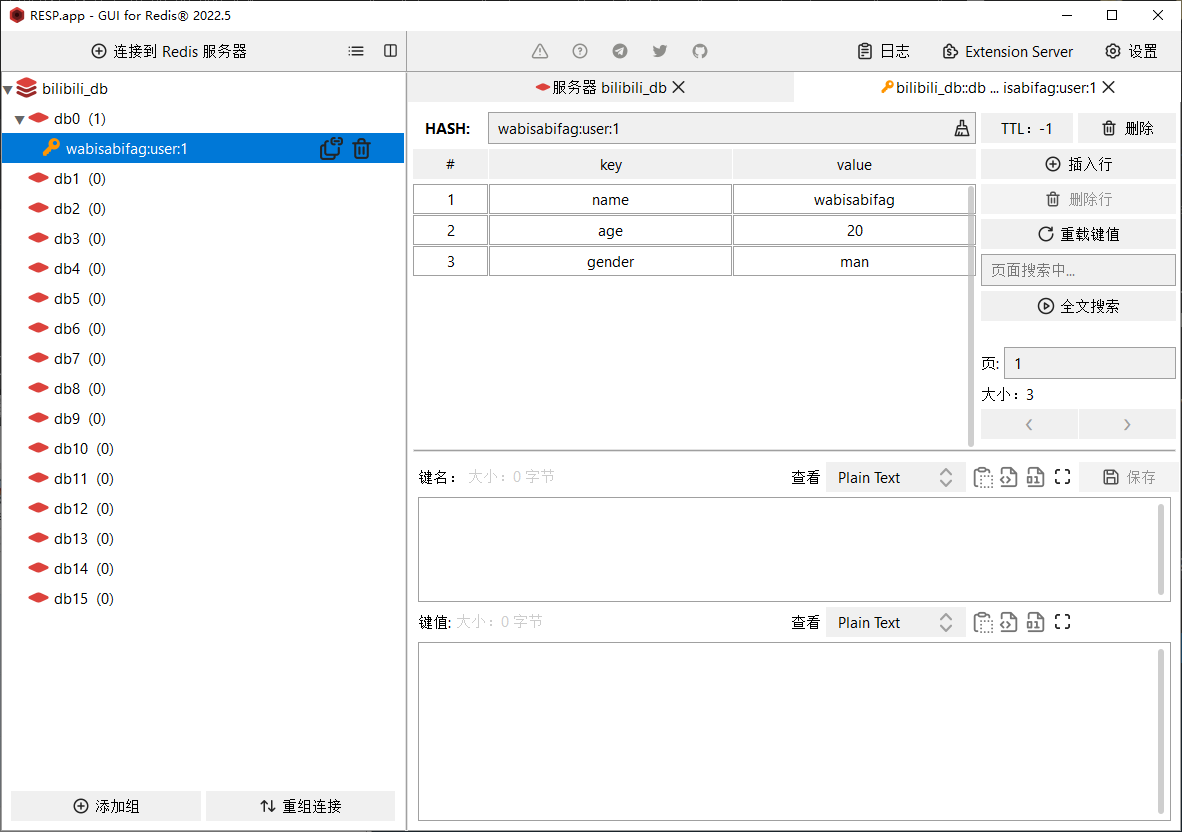Click the 页面搜索中 search field

click(x=1078, y=270)
